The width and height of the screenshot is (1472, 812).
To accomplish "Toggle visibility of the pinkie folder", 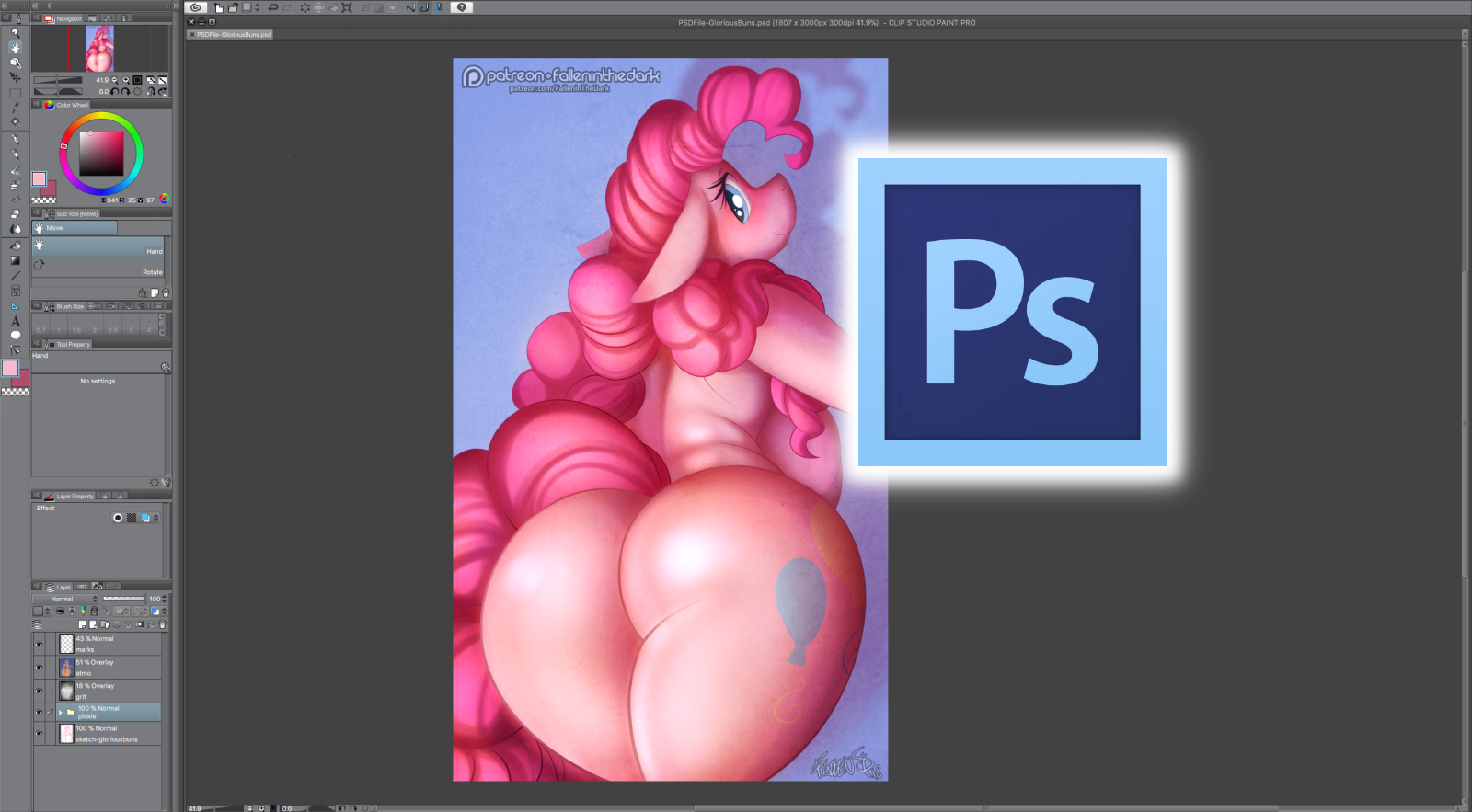I will click(39, 712).
